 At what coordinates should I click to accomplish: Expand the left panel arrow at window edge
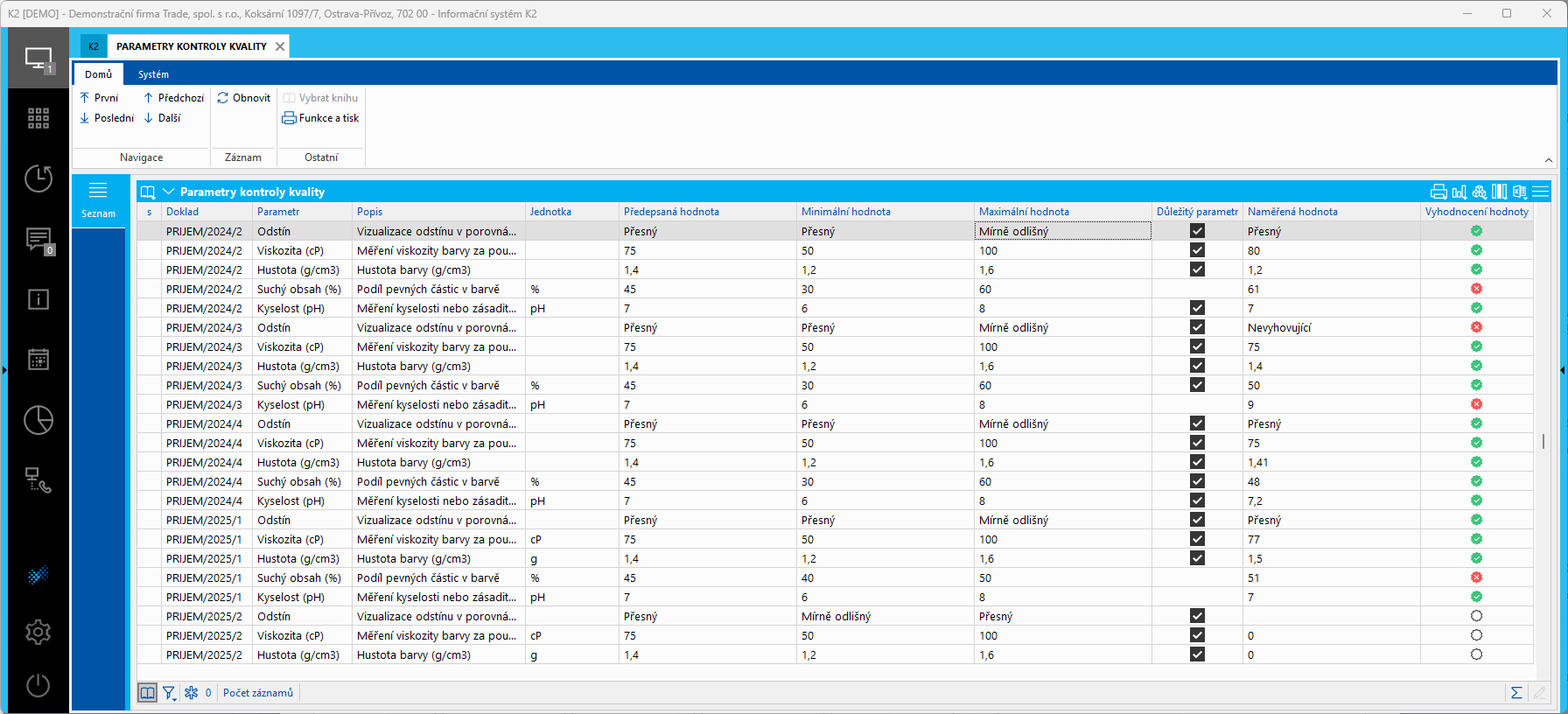click(x=4, y=370)
